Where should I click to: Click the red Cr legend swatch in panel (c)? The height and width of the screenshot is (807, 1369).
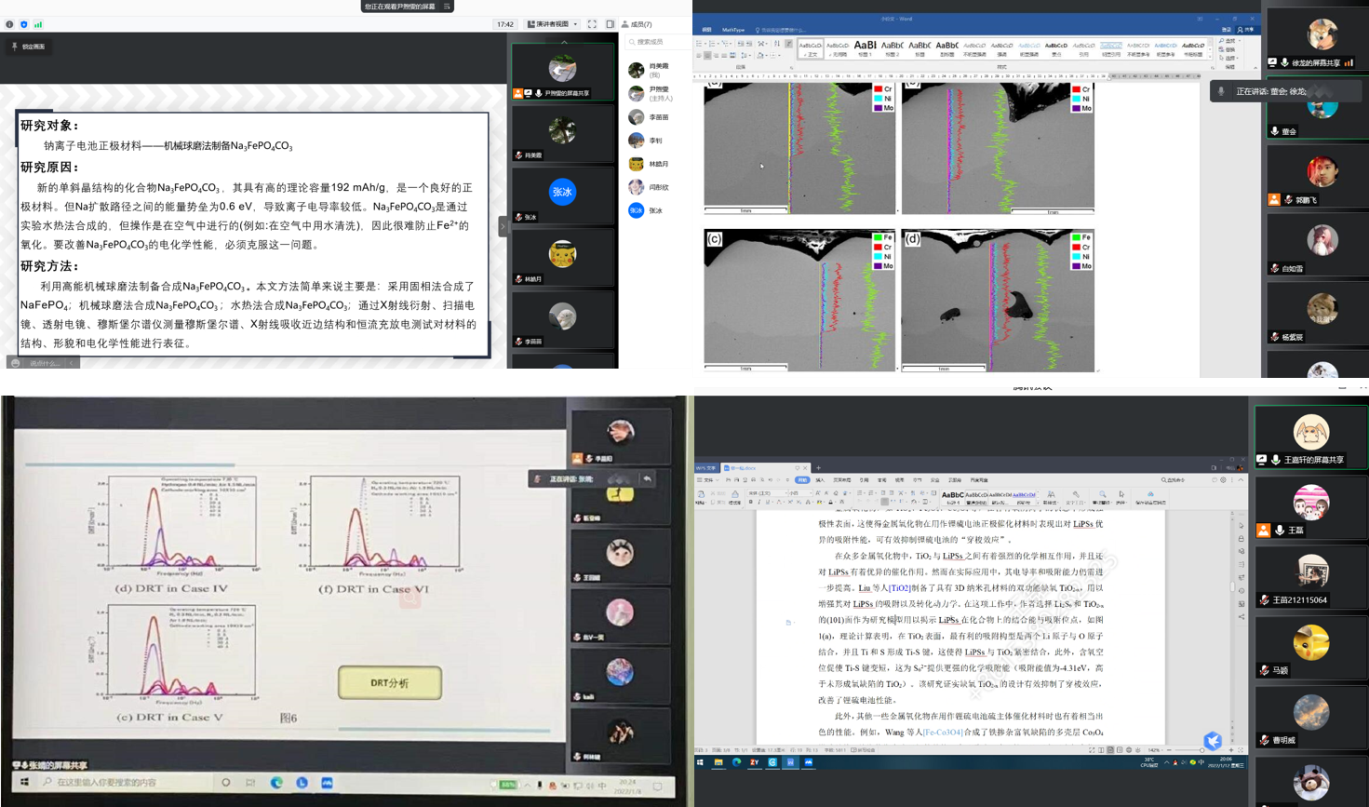(878, 246)
